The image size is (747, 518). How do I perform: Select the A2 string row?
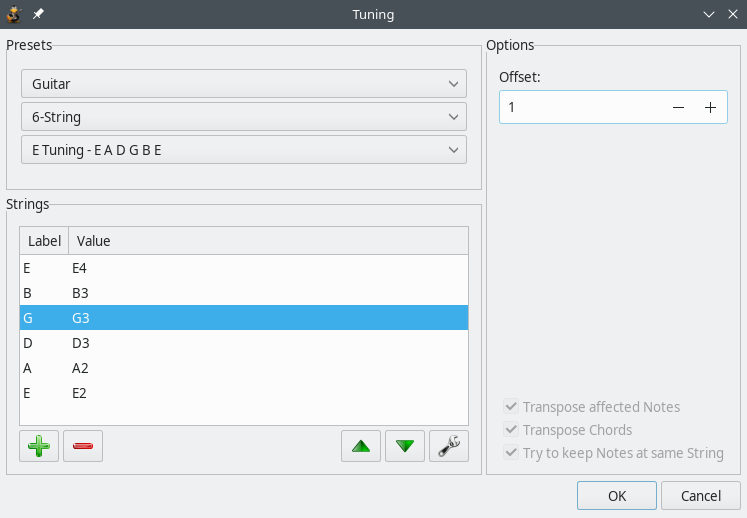[243, 368]
